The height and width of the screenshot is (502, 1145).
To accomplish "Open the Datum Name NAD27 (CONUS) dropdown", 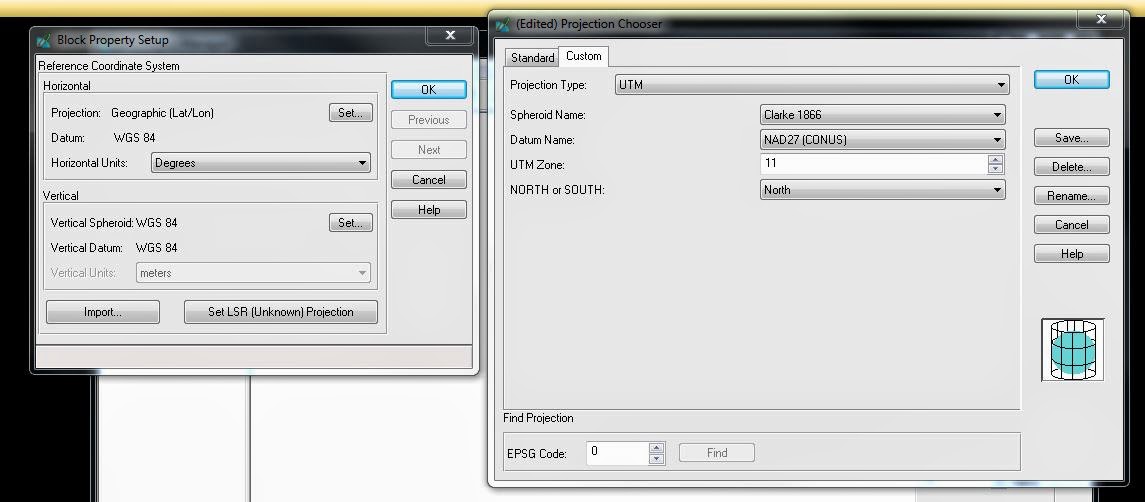I will (x=883, y=140).
